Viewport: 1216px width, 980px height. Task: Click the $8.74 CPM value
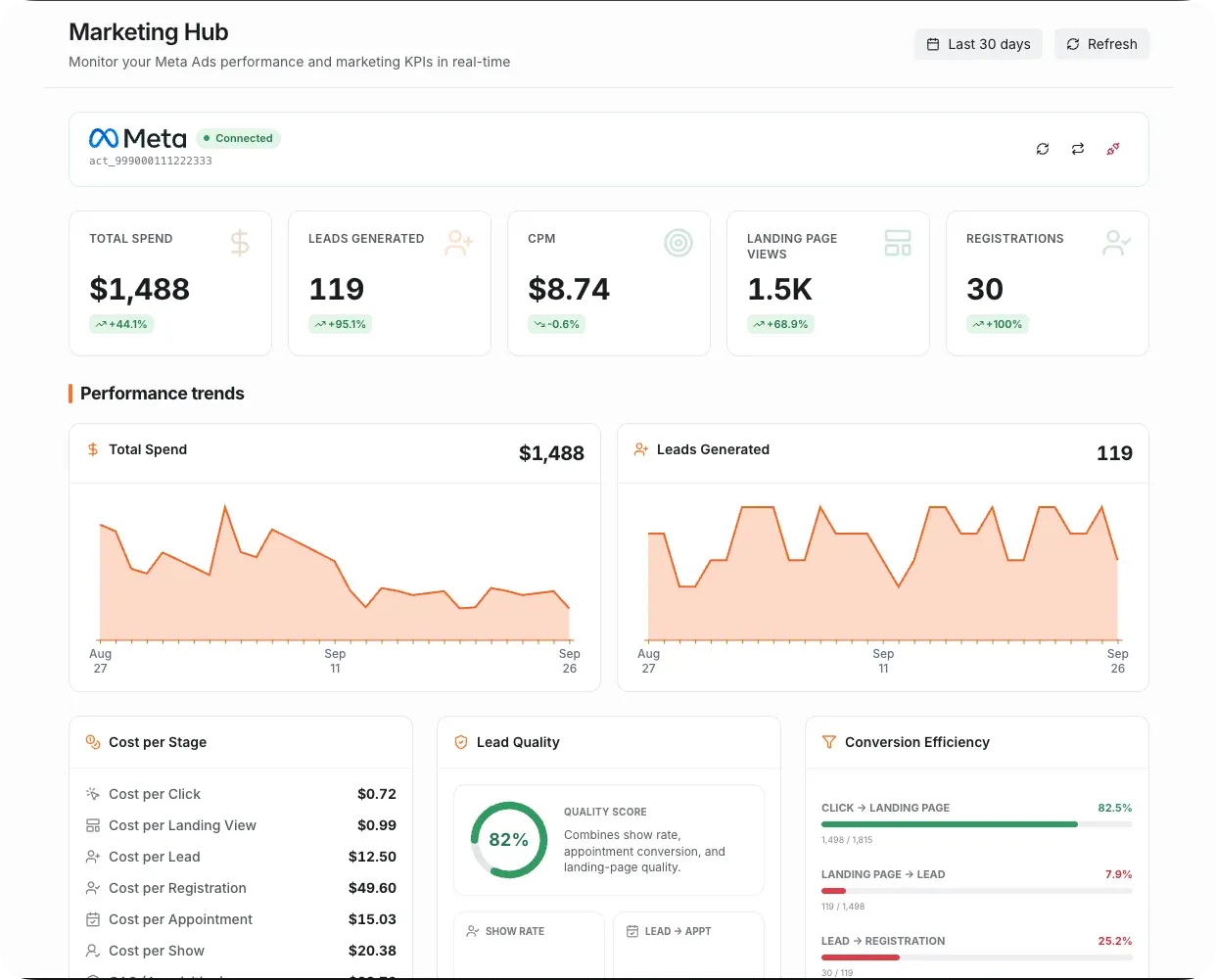click(x=569, y=289)
